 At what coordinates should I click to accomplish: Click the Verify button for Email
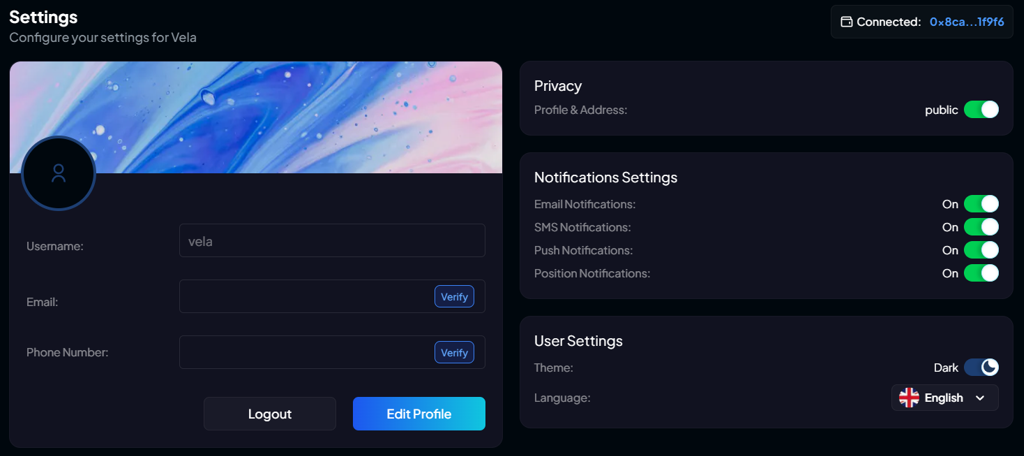454,297
